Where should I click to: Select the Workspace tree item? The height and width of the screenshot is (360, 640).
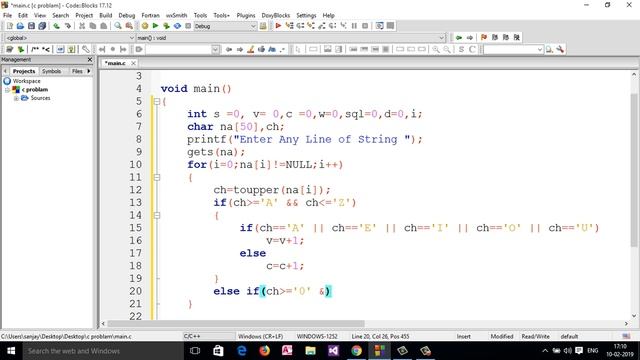pos(26,81)
